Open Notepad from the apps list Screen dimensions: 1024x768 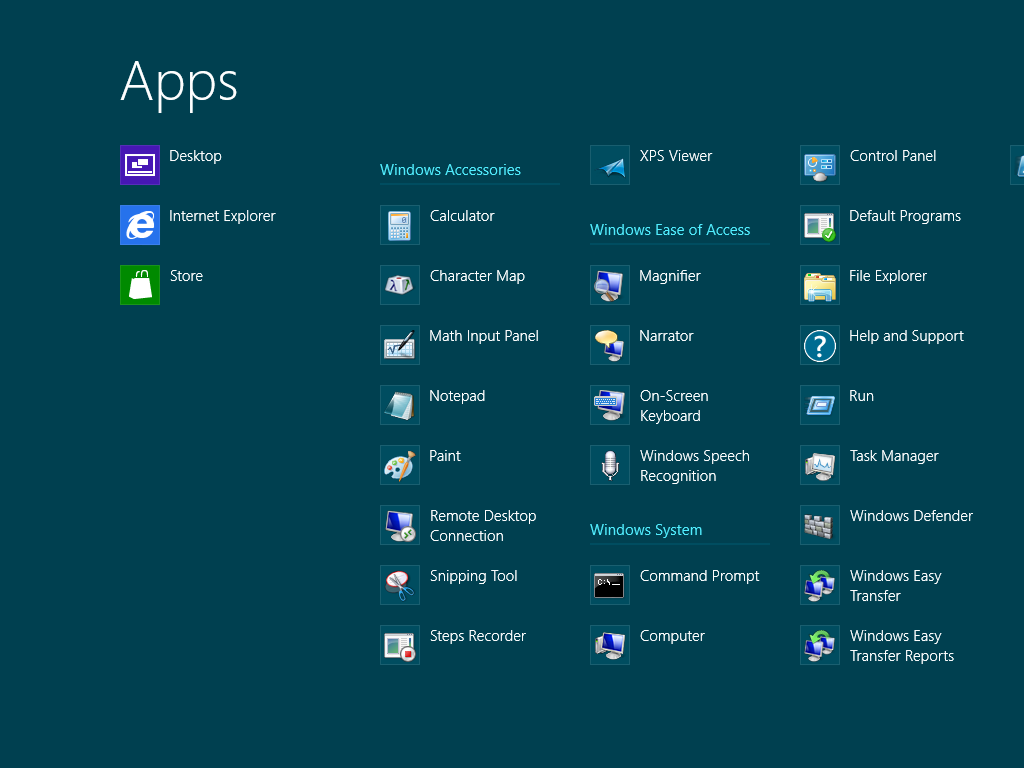(x=457, y=396)
